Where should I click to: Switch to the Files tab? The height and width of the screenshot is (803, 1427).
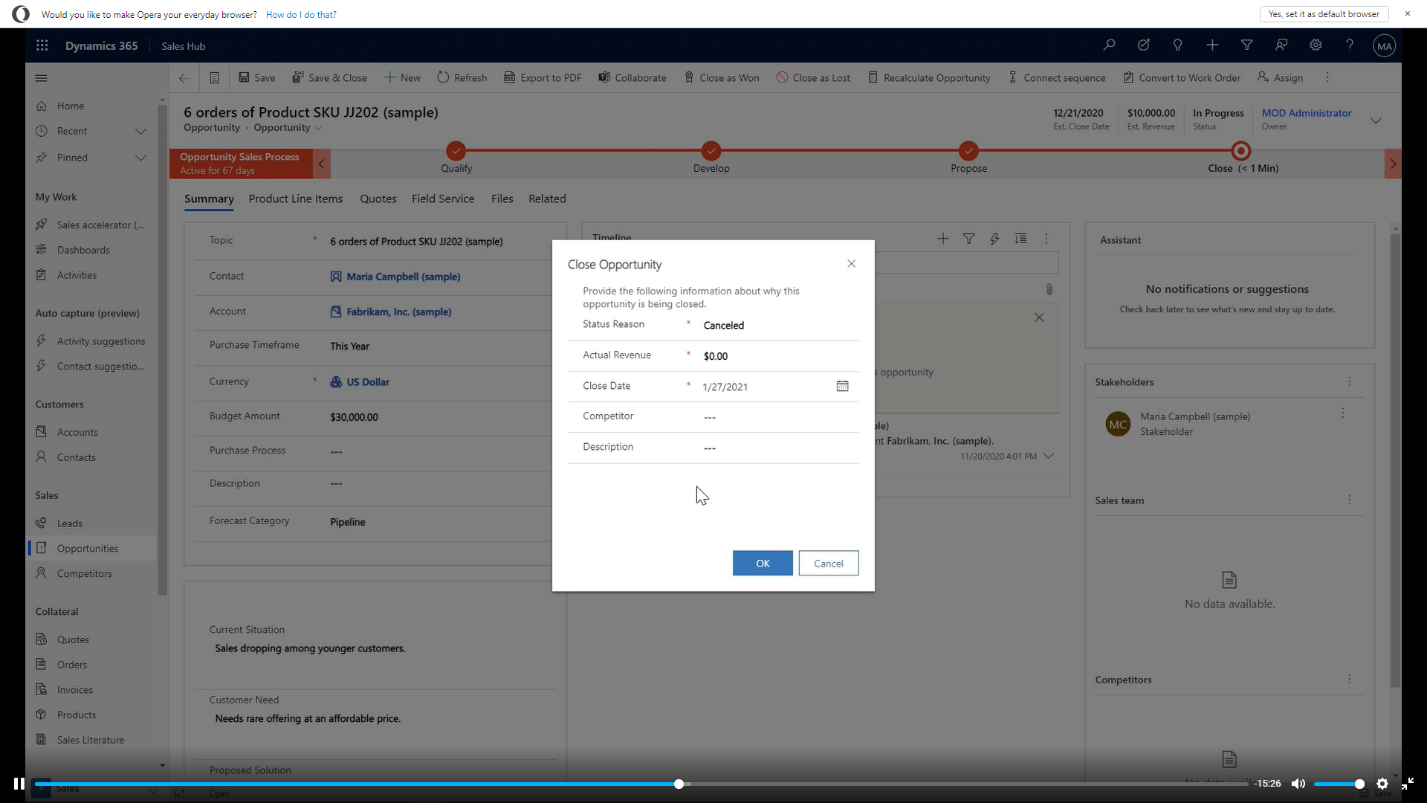point(502,199)
